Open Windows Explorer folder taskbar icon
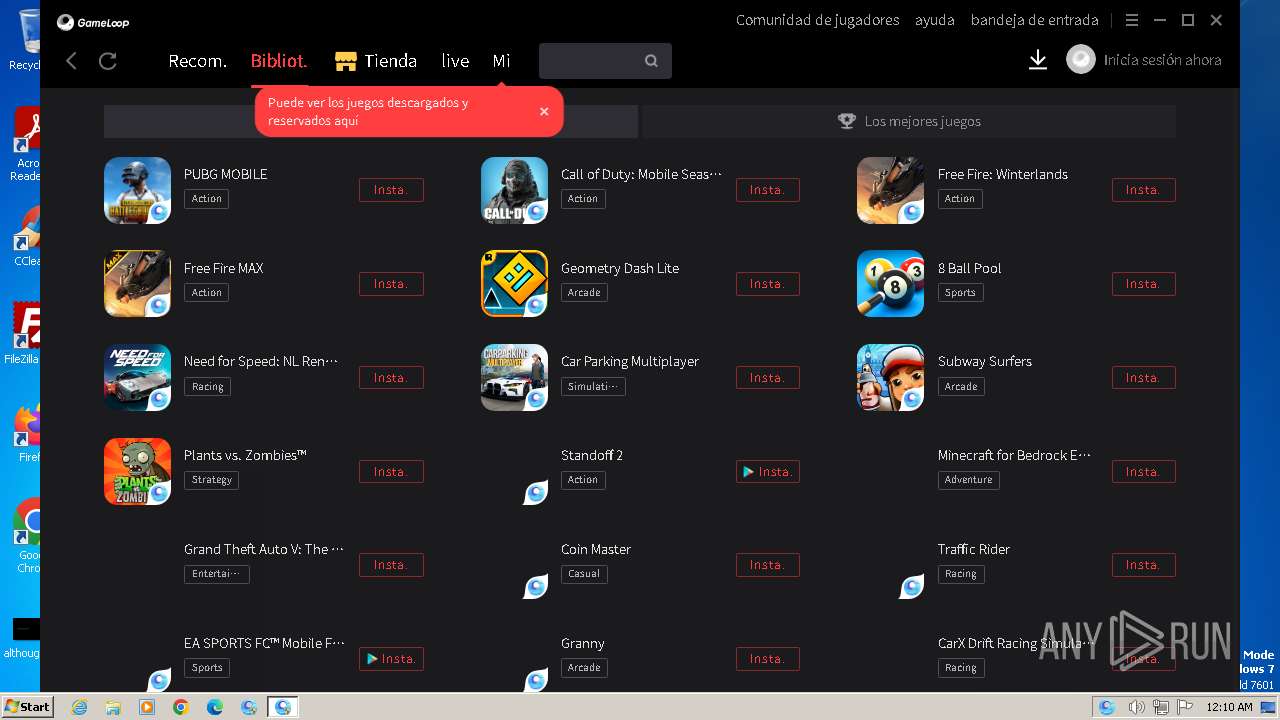Image resolution: width=1280 pixels, height=720 pixels. [x=113, y=707]
